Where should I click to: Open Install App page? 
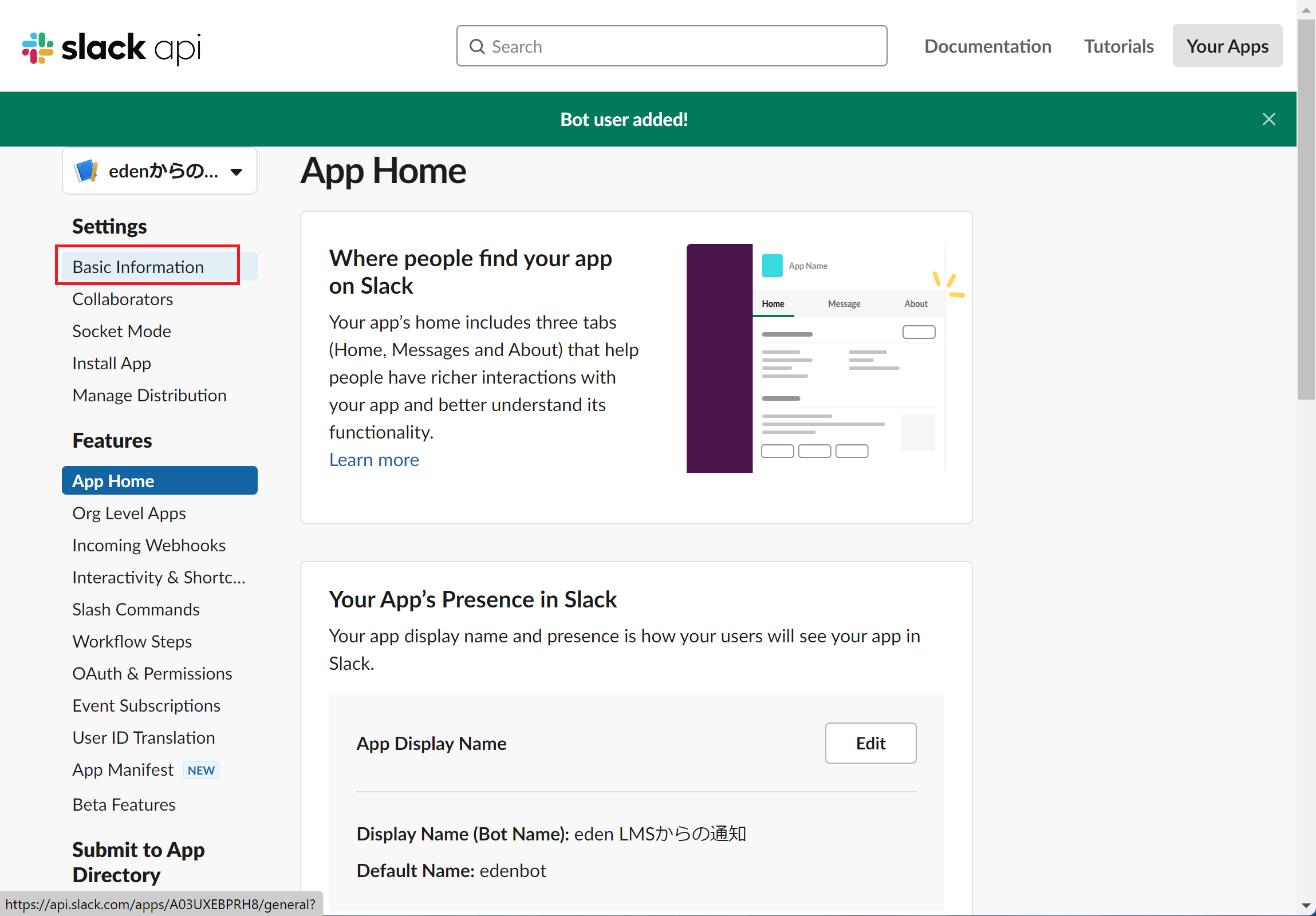click(x=112, y=363)
